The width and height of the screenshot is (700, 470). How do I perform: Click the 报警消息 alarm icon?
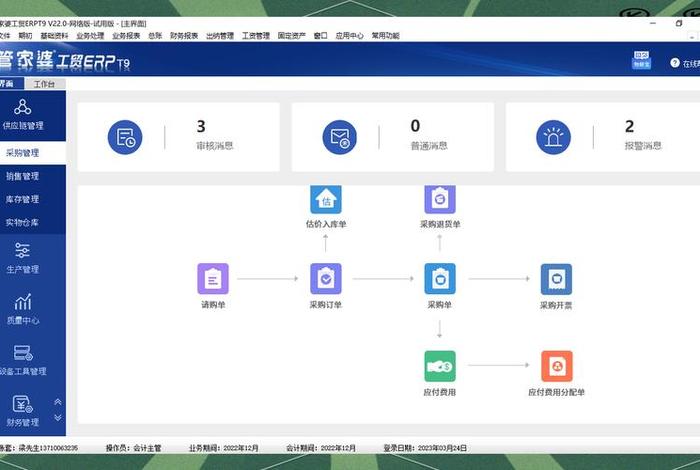(x=554, y=137)
